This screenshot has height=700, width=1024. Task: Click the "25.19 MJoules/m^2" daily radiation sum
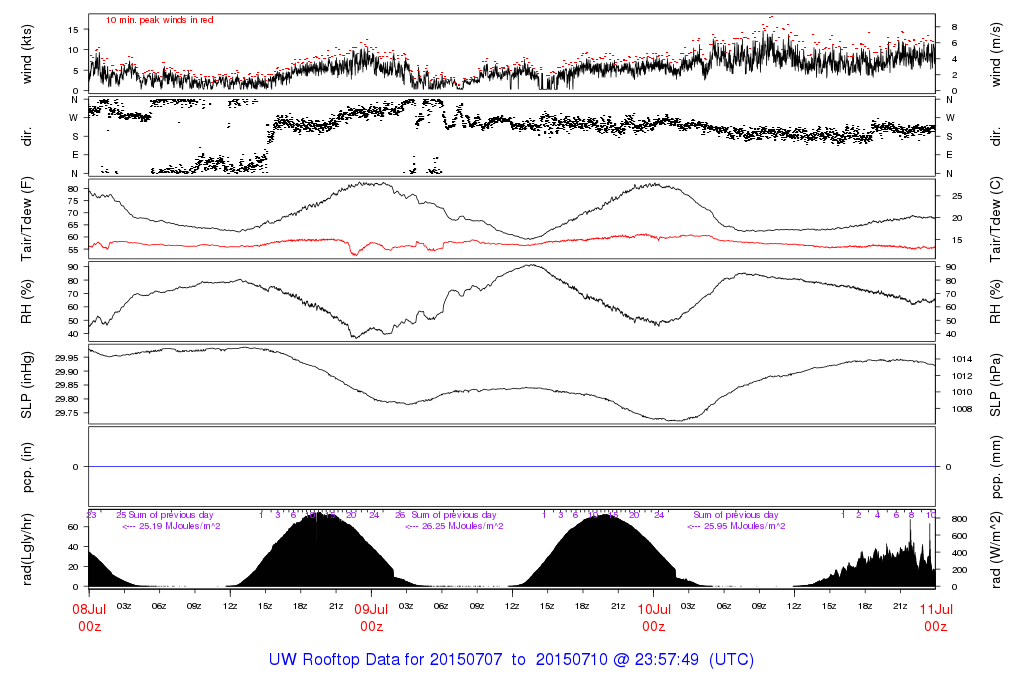point(180,526)
